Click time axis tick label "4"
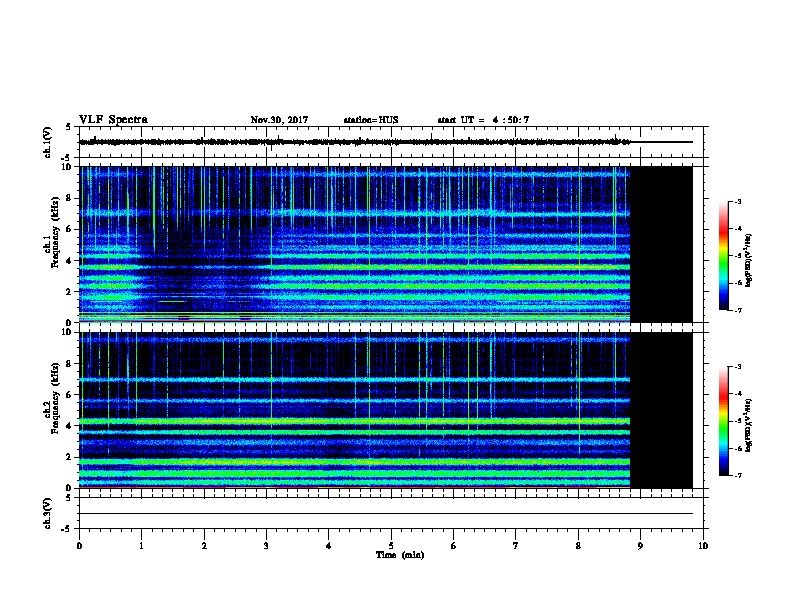Screen dimensions: 792x612 click(x=329, y=546)
